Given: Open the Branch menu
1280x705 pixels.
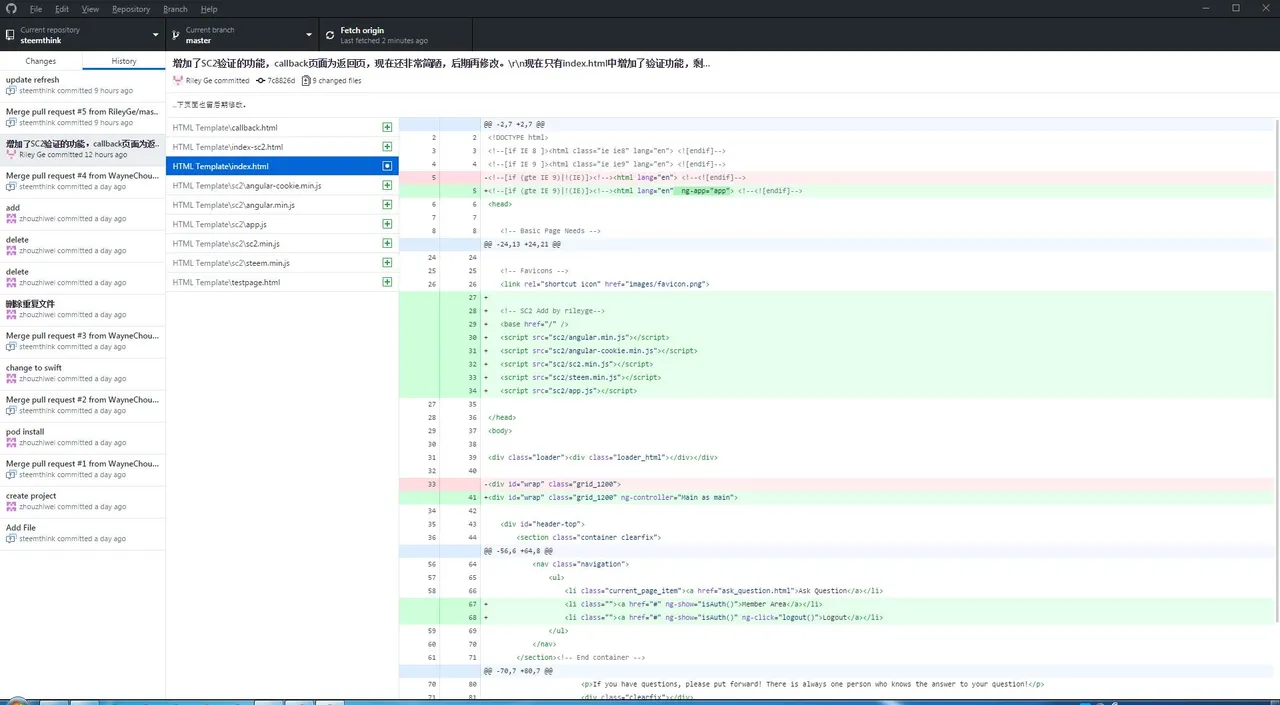Looking at the screenshot, I should point(175,9).
